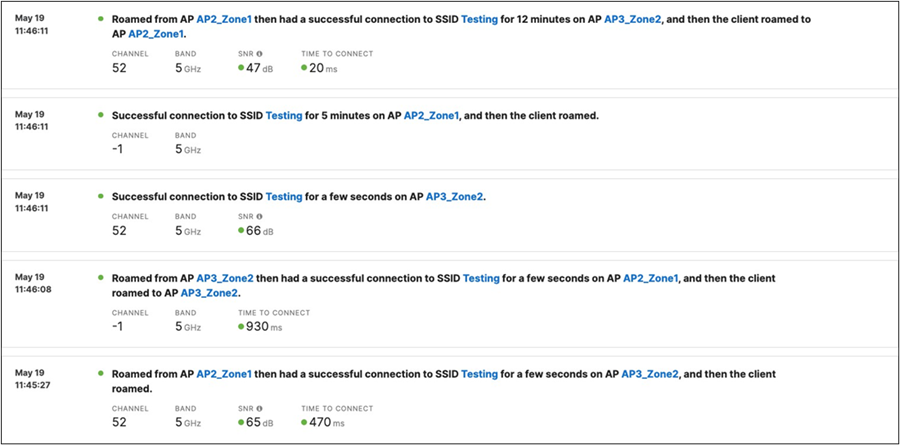The image size is (900, 445).
Task: Click green dot next to 930 ms
Action: pos(241,327)
